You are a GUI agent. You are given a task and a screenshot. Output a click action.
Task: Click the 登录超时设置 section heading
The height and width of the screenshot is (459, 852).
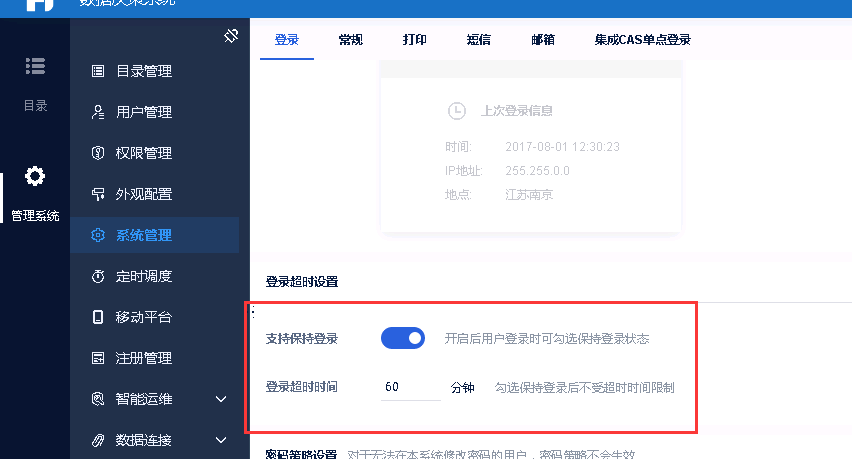[302, 282]
